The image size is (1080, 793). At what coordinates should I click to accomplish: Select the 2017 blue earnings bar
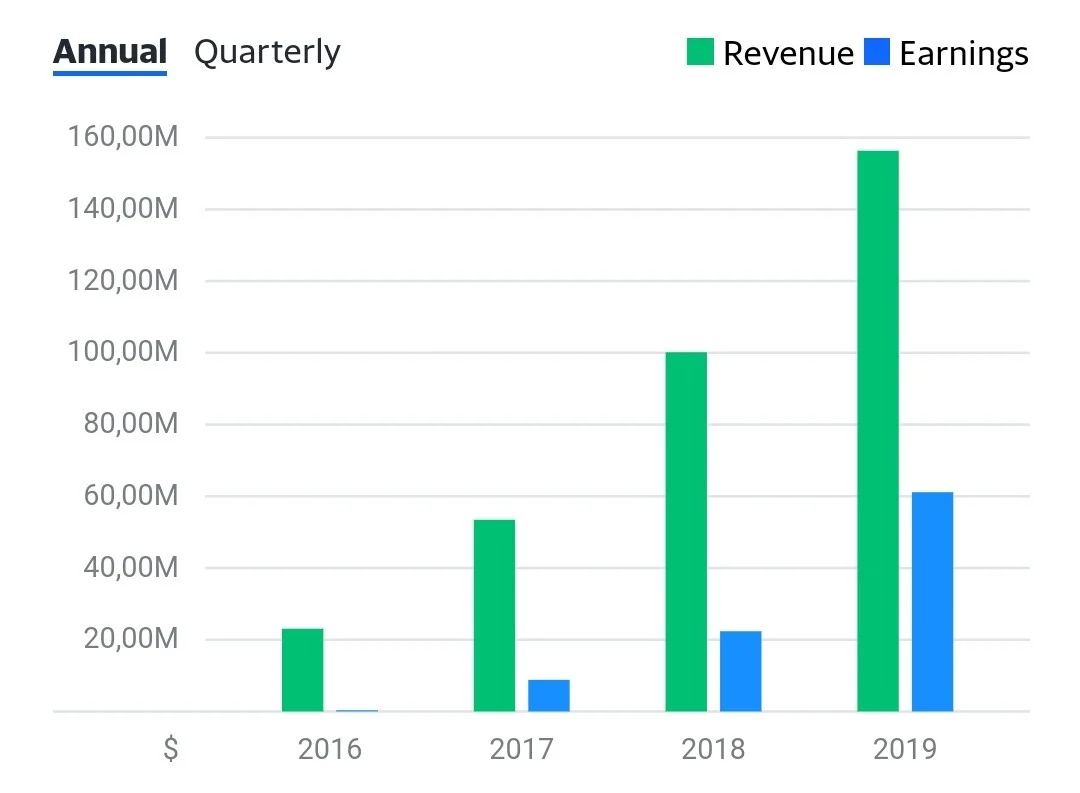pyautogui.click(x=549, y=695)
